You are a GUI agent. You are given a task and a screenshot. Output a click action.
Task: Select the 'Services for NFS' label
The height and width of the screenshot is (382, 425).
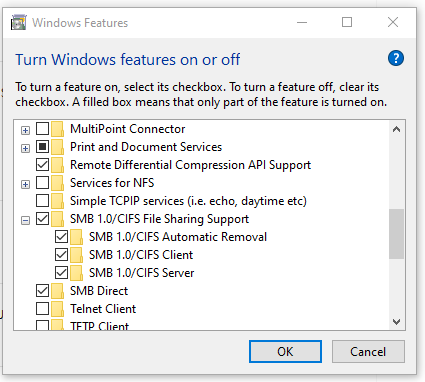pyautogui.click(x=112, y=183)
